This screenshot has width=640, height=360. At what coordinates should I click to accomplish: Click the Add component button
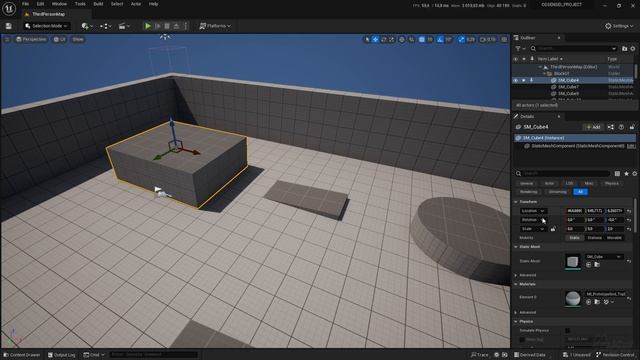click(593, 127)
